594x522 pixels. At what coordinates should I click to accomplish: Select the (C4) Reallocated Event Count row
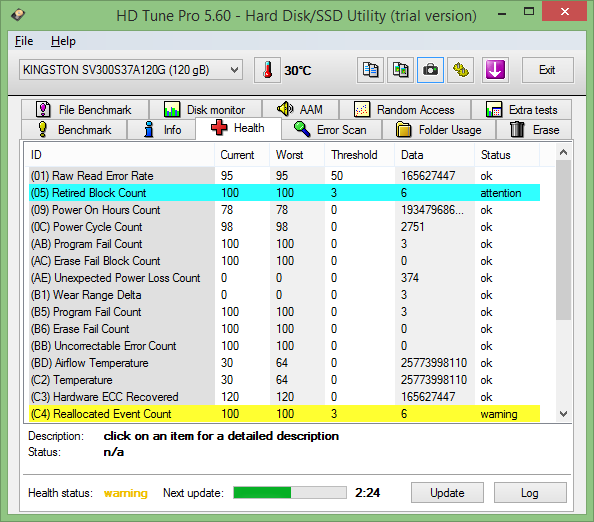pos(284,414)
